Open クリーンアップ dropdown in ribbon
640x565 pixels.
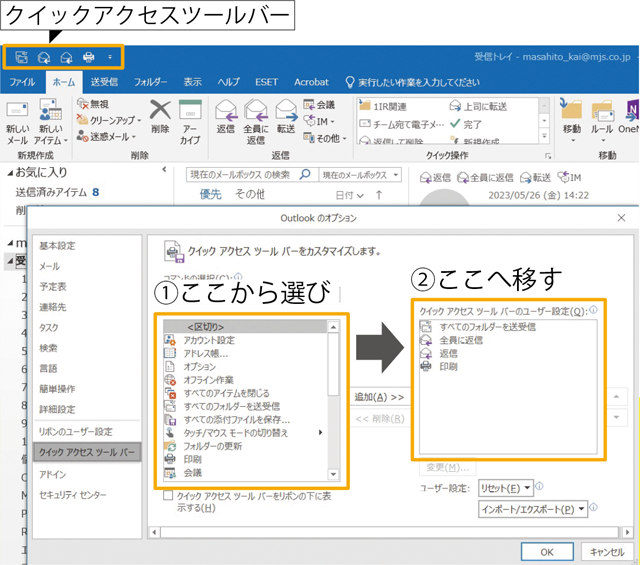109,120
